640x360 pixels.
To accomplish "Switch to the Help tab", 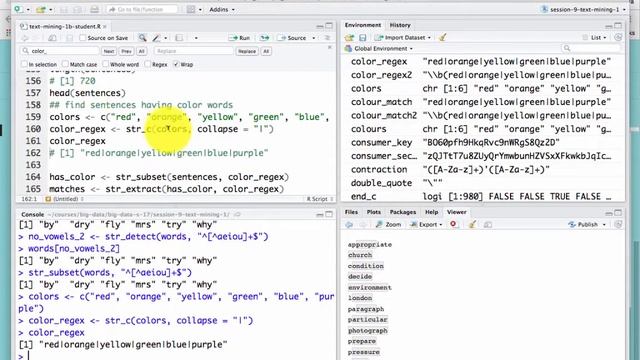I will (x=431, y=212).
